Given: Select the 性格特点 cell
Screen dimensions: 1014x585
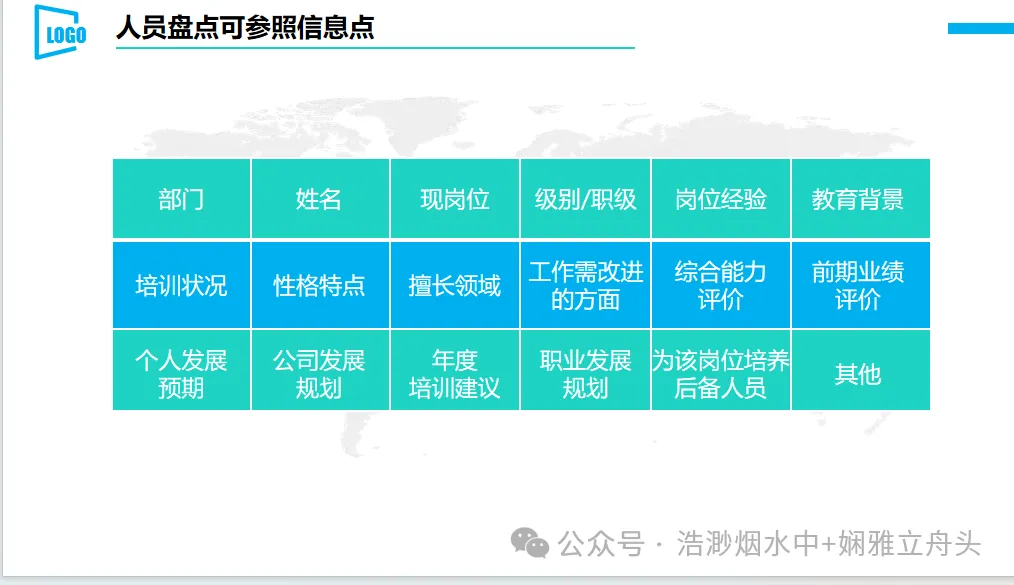Looking at the screenshot, I should (320, 284).
